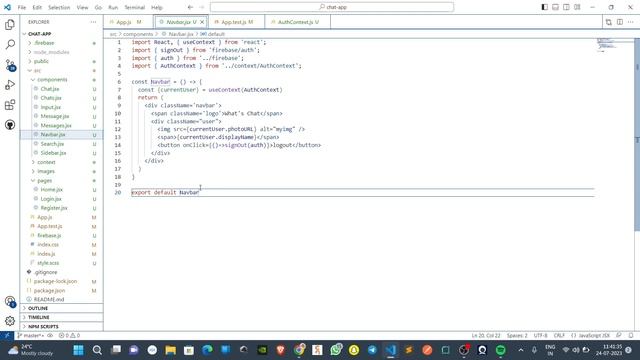Click the CRLF line ending status item
This screenshot has width=640, height=360.
[559, 336]
